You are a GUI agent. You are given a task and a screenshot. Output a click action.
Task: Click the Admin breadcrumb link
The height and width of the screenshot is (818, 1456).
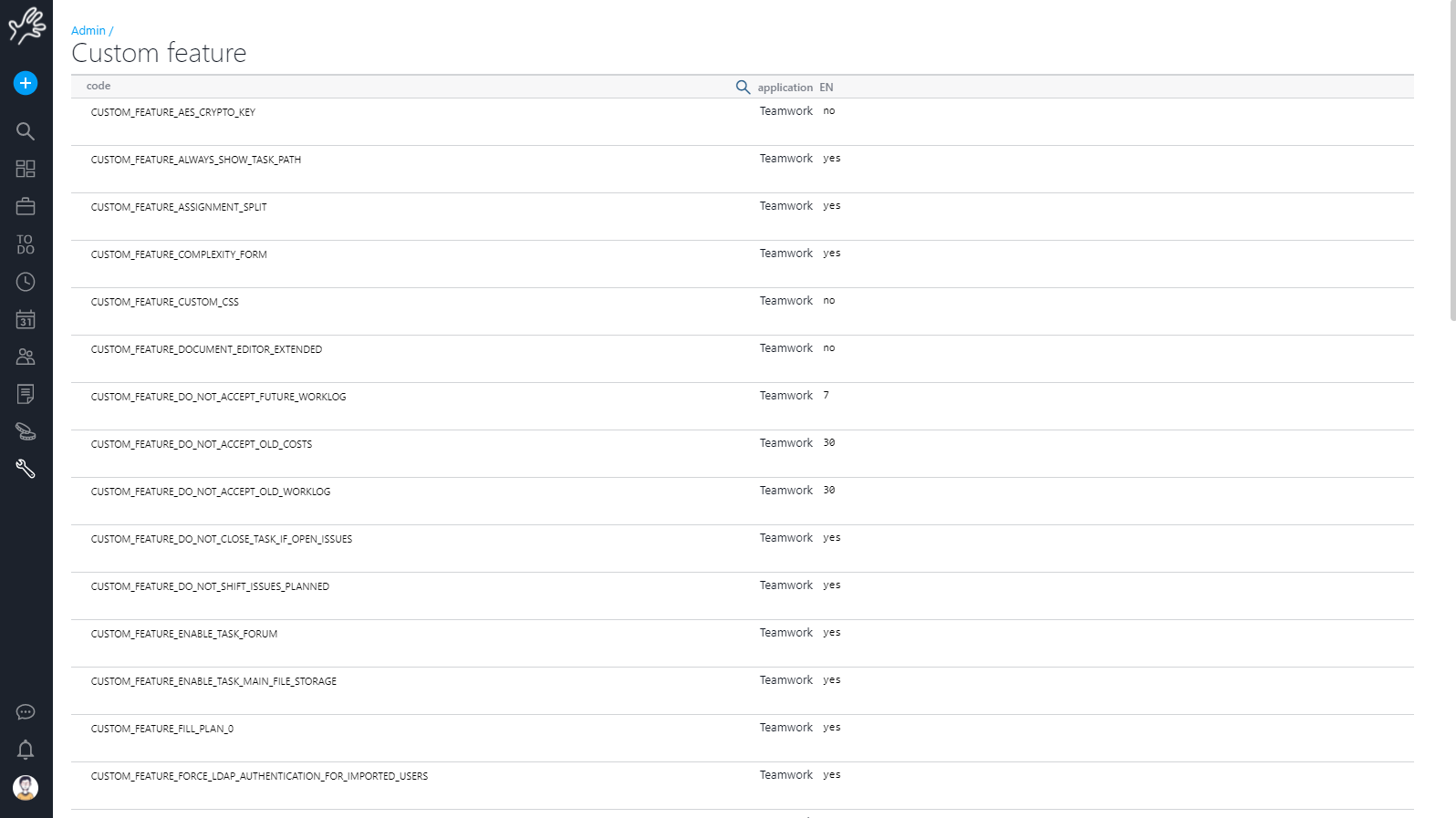(88, 31)
